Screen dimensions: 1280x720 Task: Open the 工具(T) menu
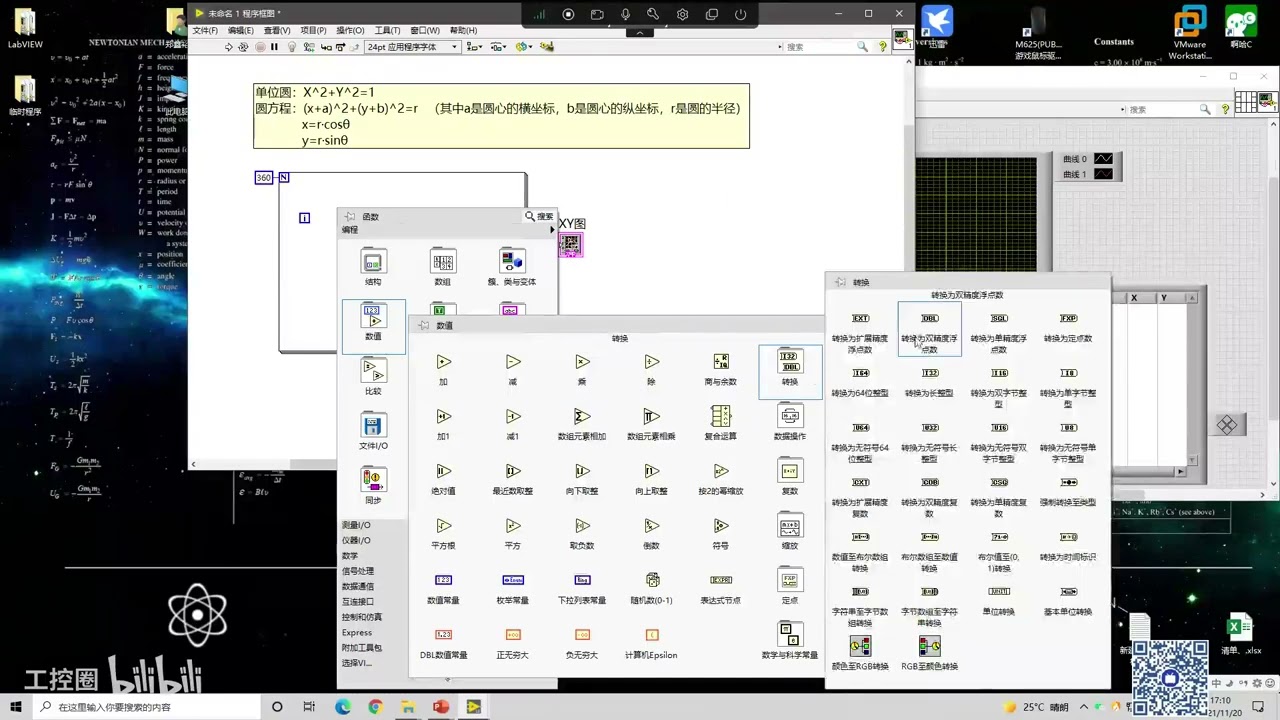click(x=387, y=31)
